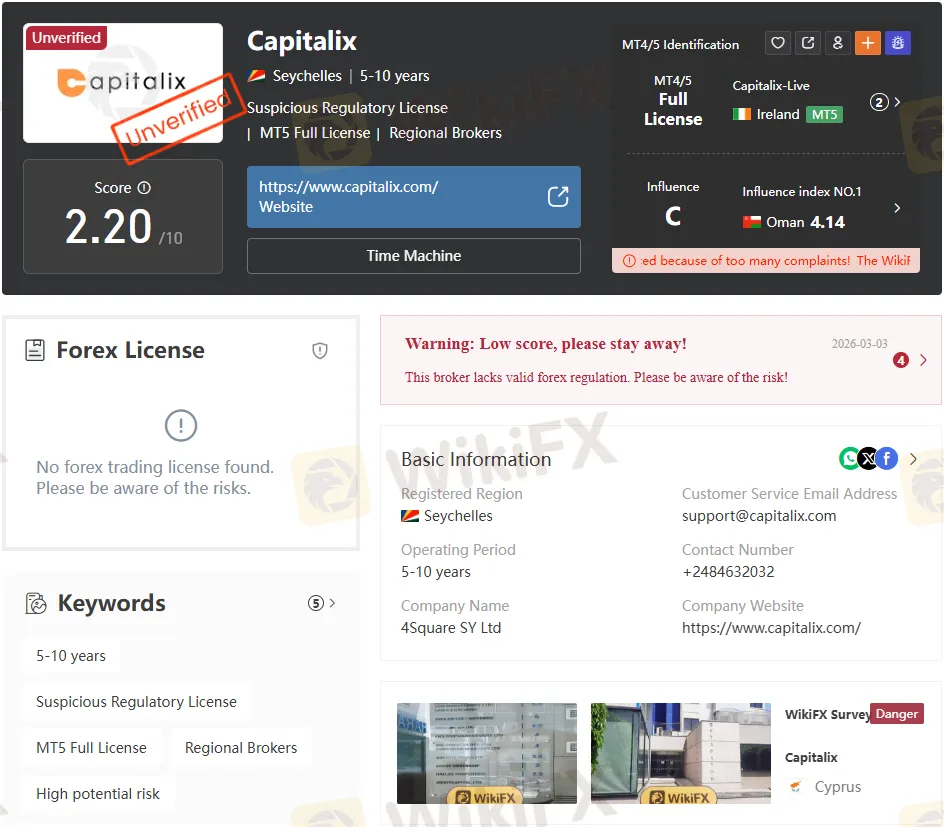Click Seychelles under Registered Region
This screenshot has height=827, width=944.
coord(458,516)
